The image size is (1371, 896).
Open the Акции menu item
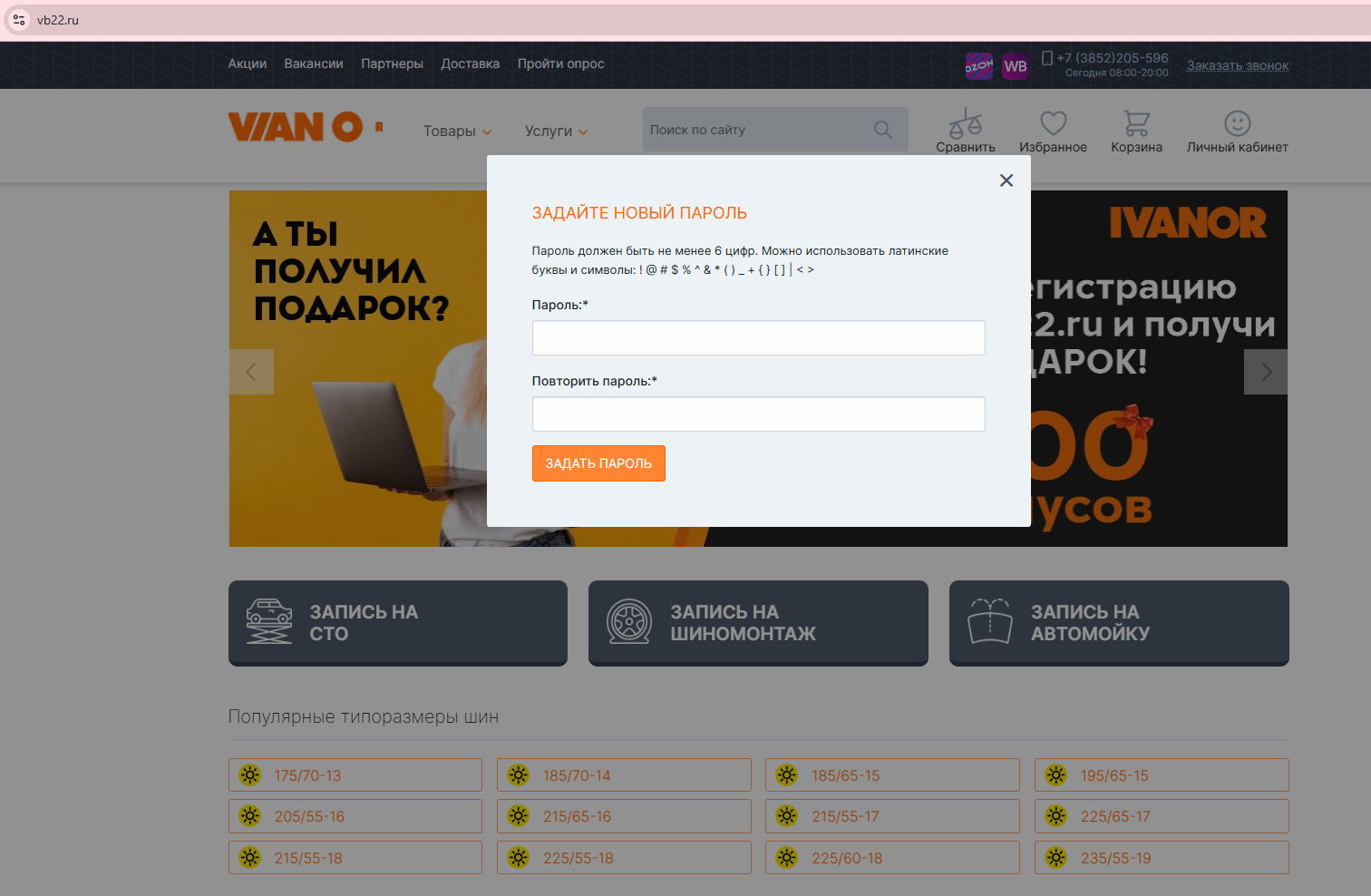(248, 63)
